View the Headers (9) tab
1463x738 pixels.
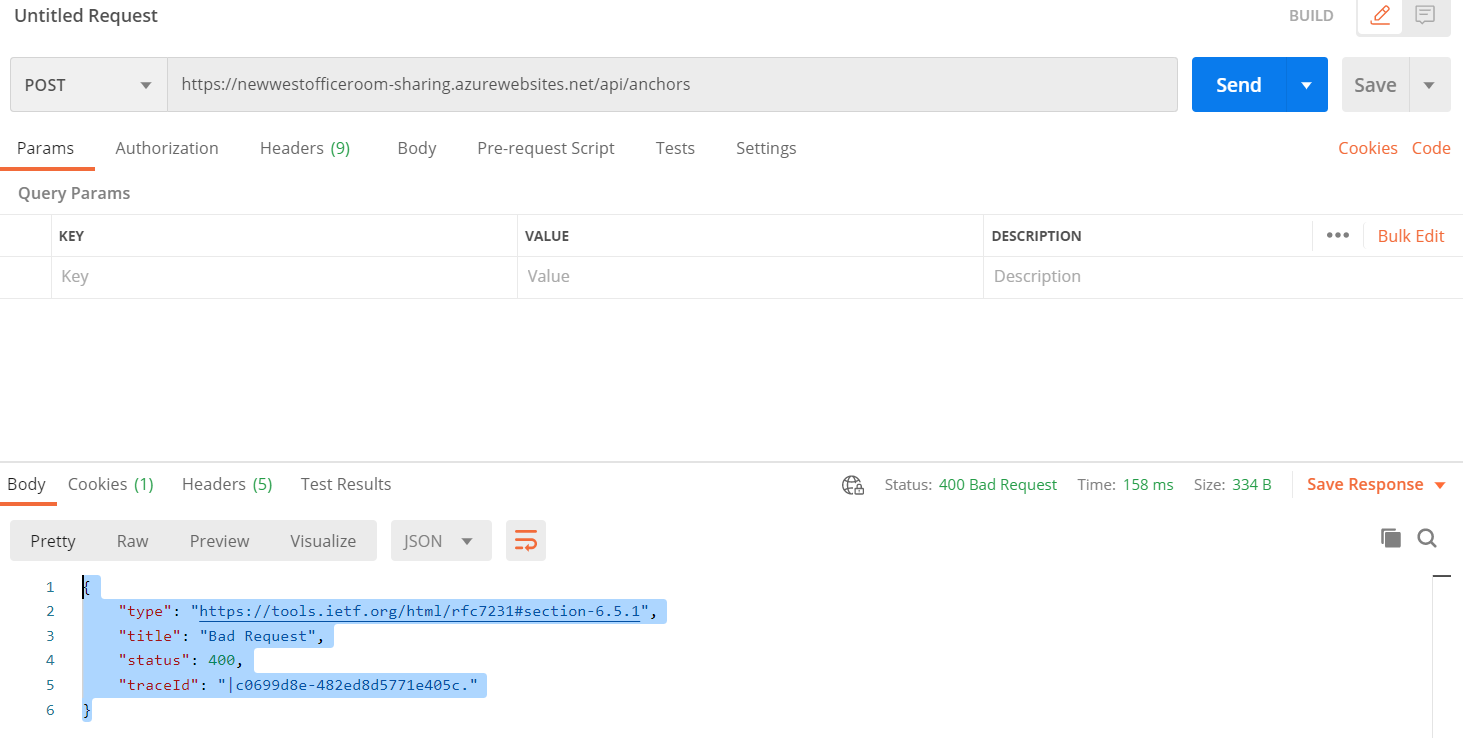pyautogui.click(x=304, y=147)
